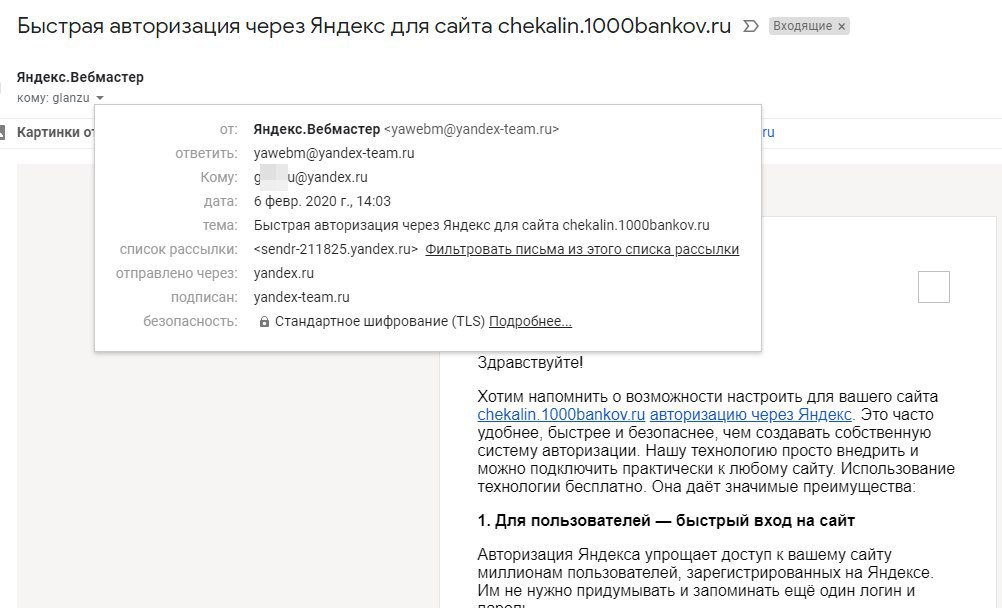Open авторизацию через Яндекс link
The height and width of the screenshot is (608, 1002).
(x=751, y=414)
